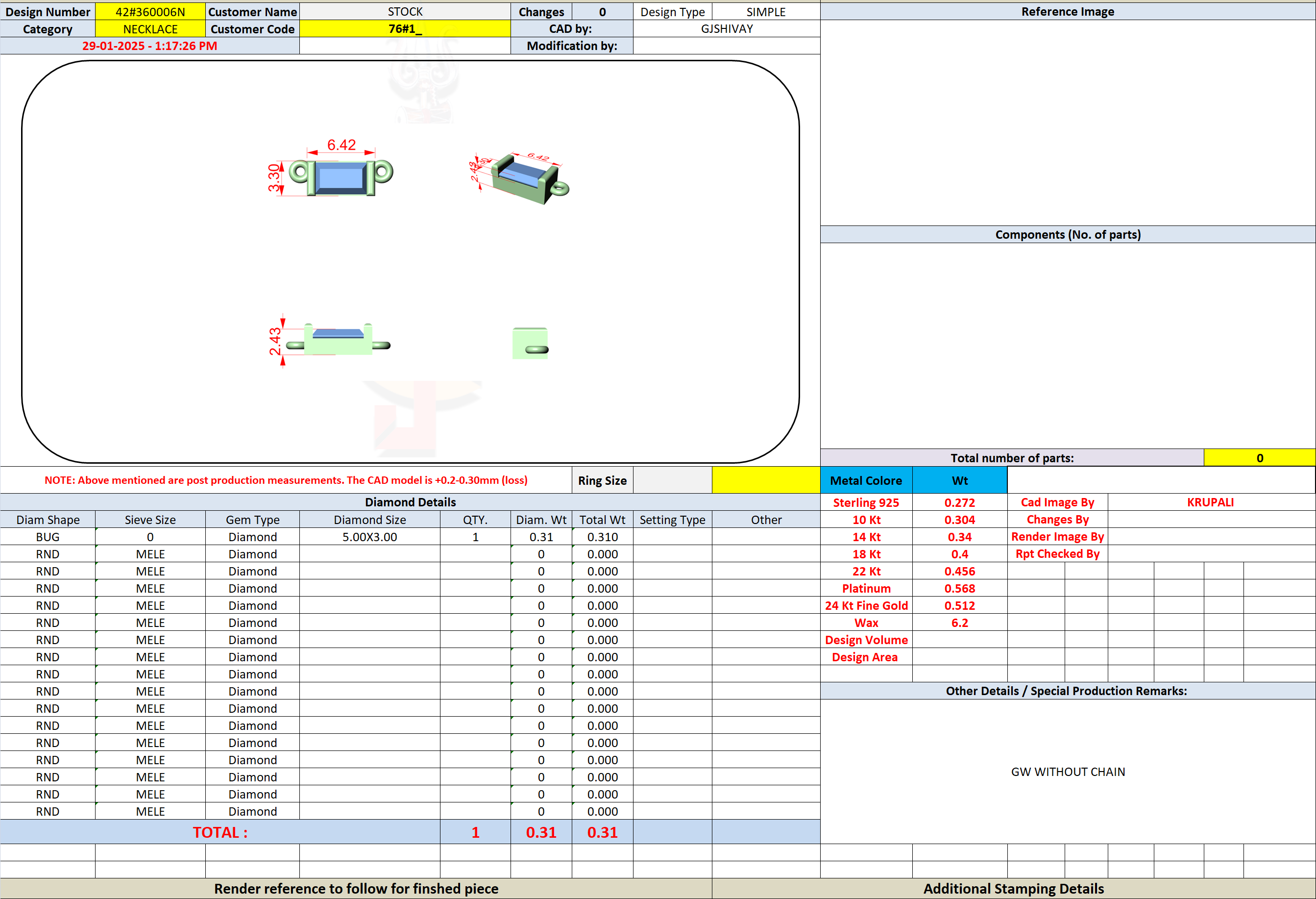Click the Design Volume label
The height and width of the screenshot is (899, 1316).
click(866, 640)
